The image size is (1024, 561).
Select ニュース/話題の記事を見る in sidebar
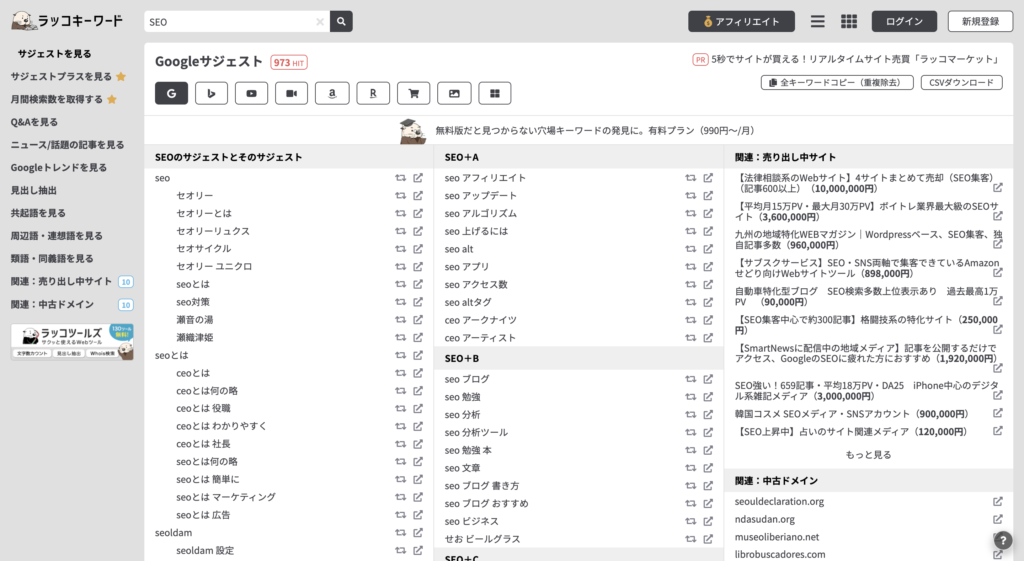click(67, 145)
